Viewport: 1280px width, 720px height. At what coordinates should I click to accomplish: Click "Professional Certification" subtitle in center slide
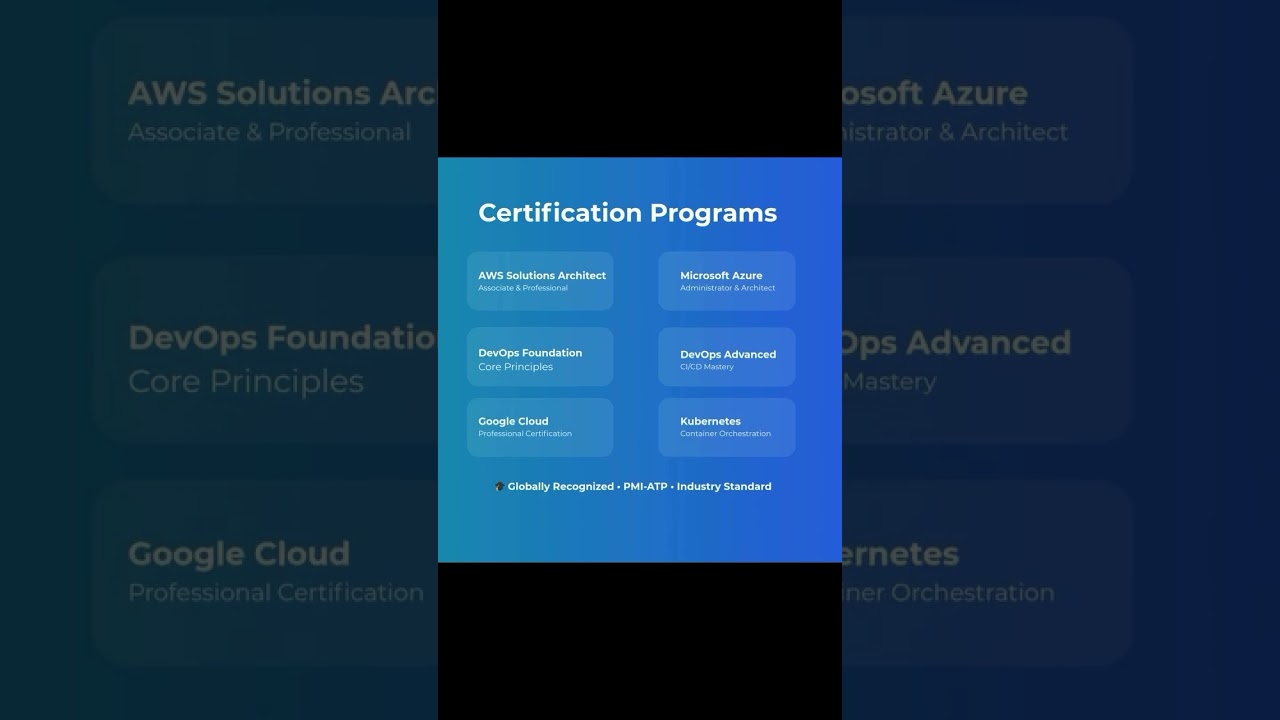pyautogui.click(x=525, y=434)
